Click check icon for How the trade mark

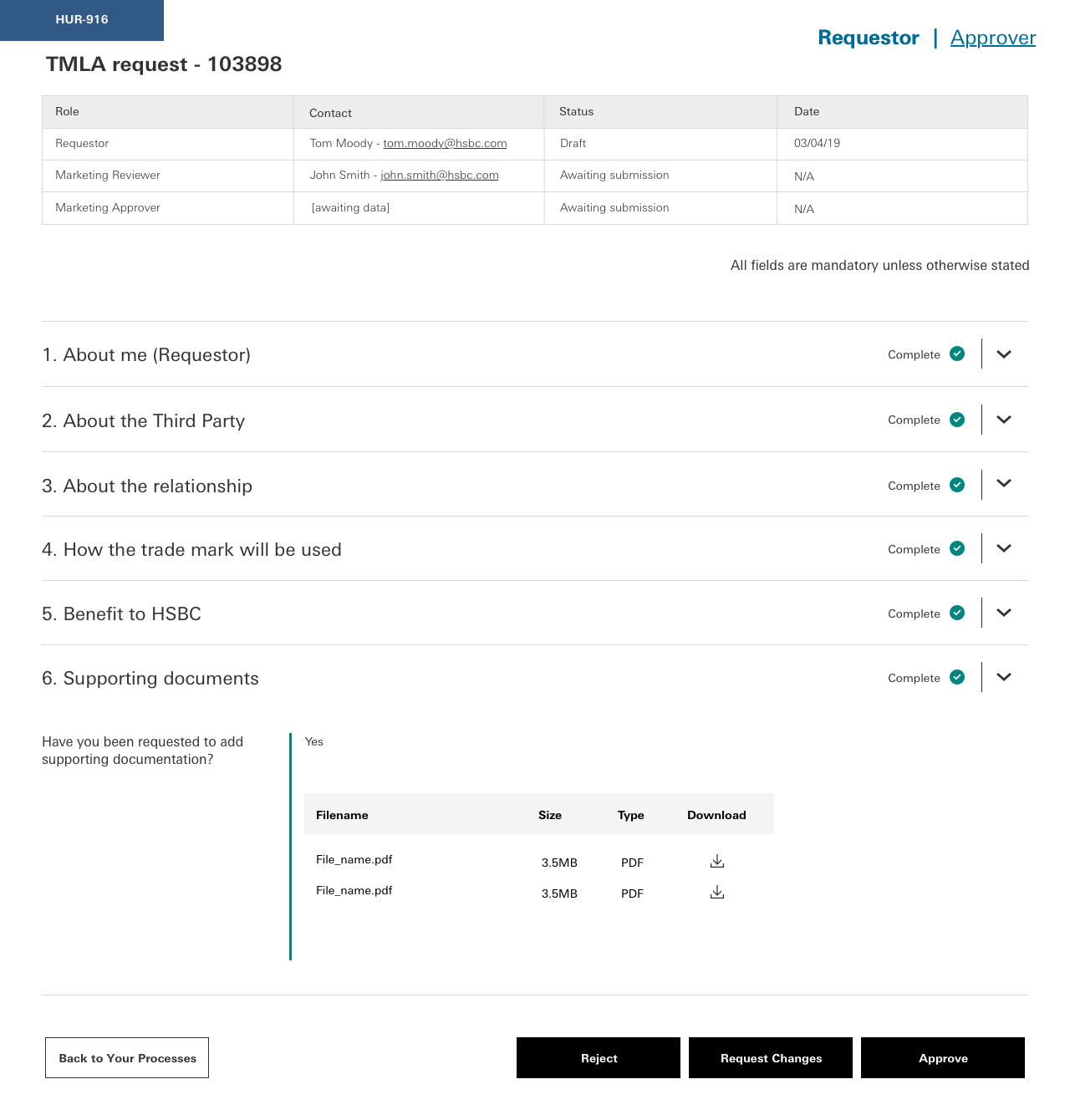click(958, 548)
